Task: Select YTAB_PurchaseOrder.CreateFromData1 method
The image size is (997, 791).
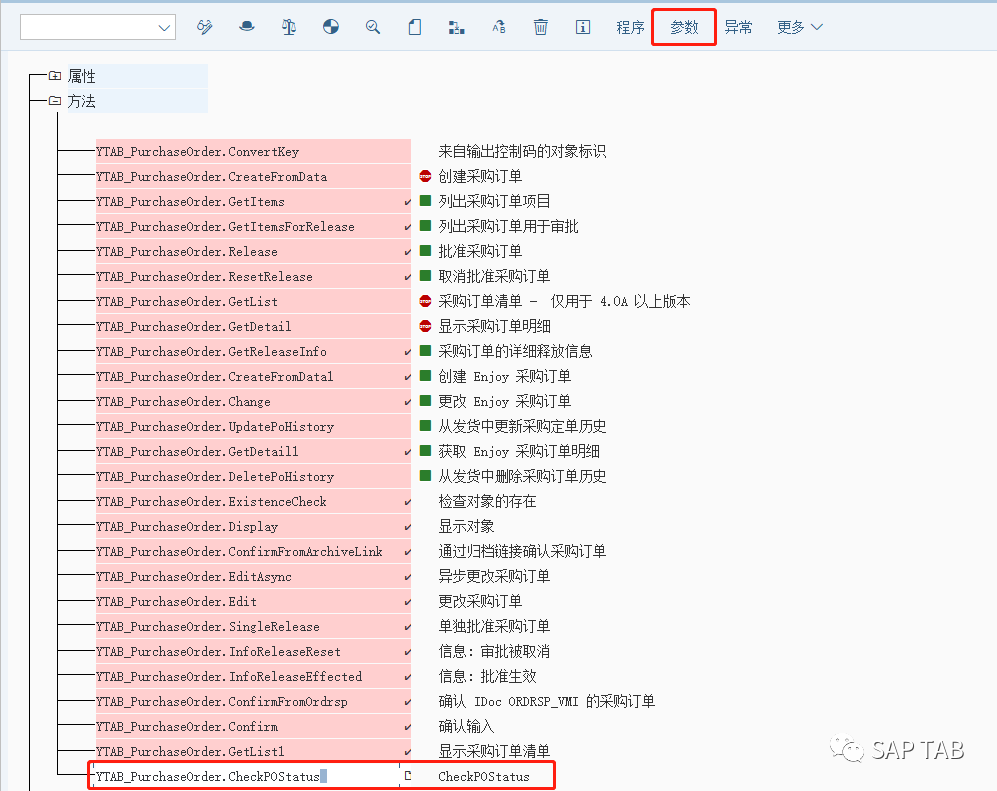Action: click(x=253, y=376)
